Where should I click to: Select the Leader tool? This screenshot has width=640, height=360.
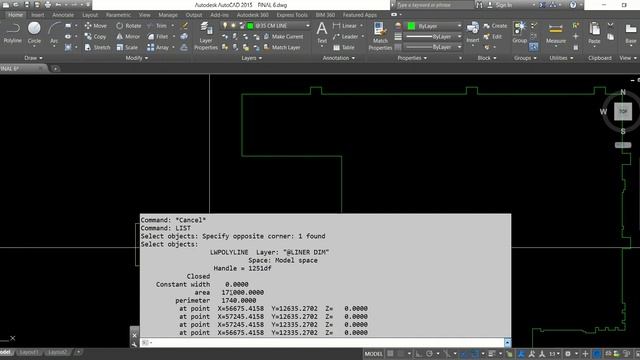[345, 37]
